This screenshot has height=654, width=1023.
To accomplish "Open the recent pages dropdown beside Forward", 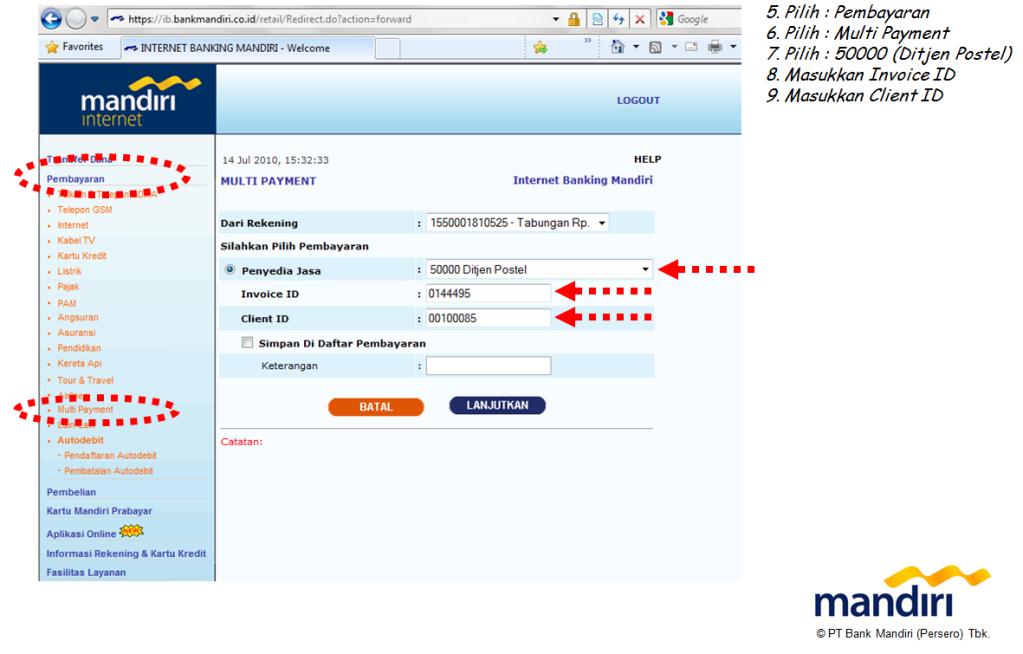I will point(95,19).
